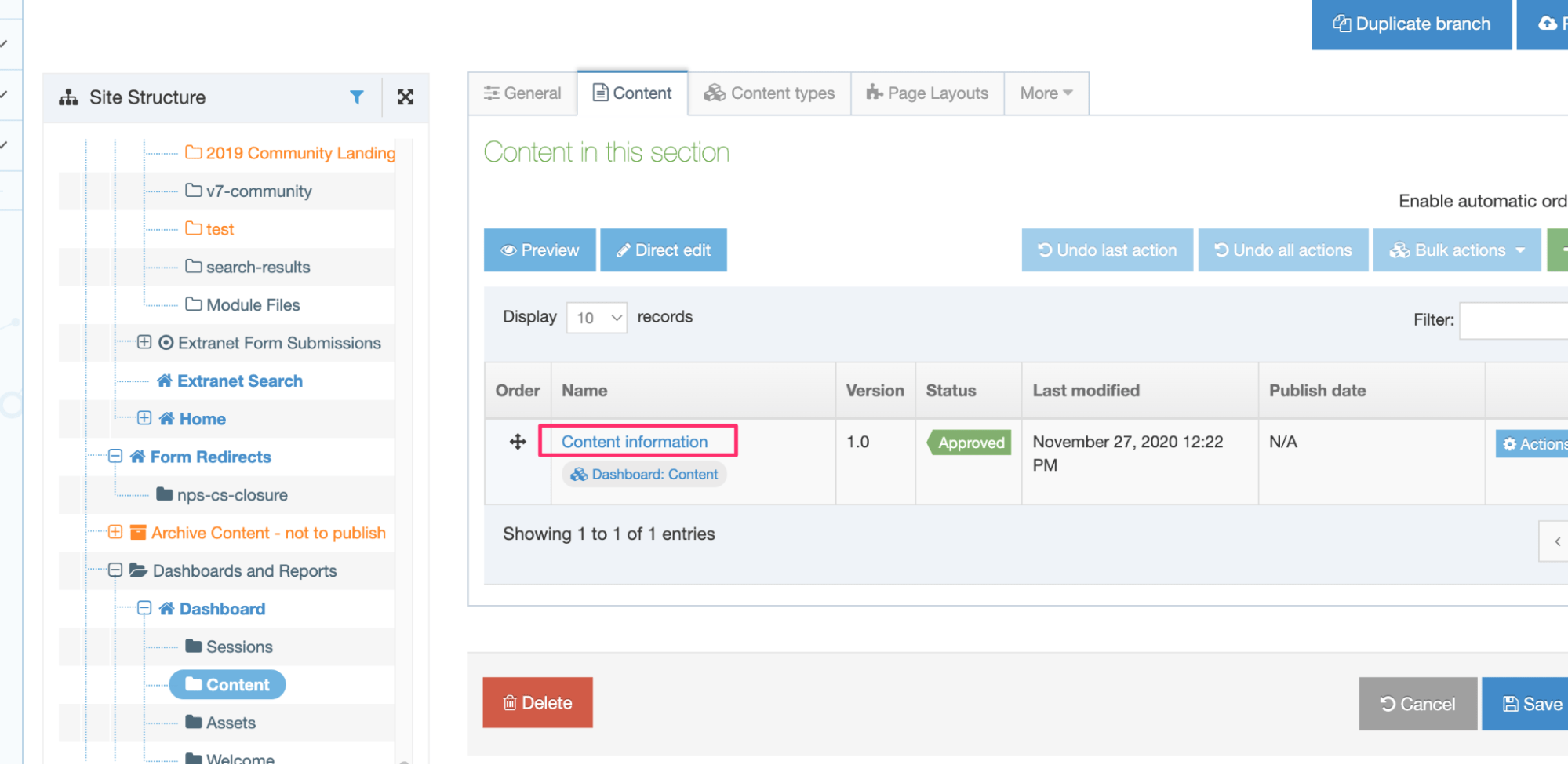Image resolution: width=1568 pixels, height=765 pixels.
Task: Open the More tab menu
Action: (x=1046, y=93)
